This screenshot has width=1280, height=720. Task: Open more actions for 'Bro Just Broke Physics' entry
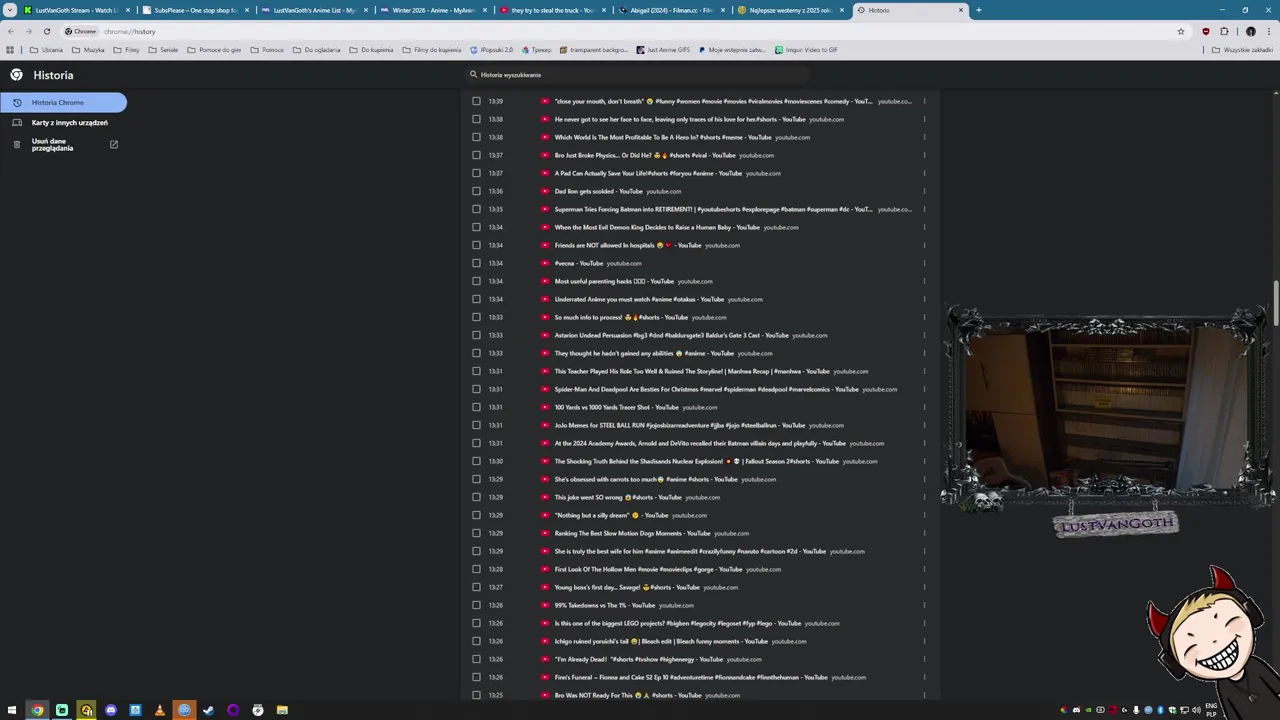[x=924, y=155]
